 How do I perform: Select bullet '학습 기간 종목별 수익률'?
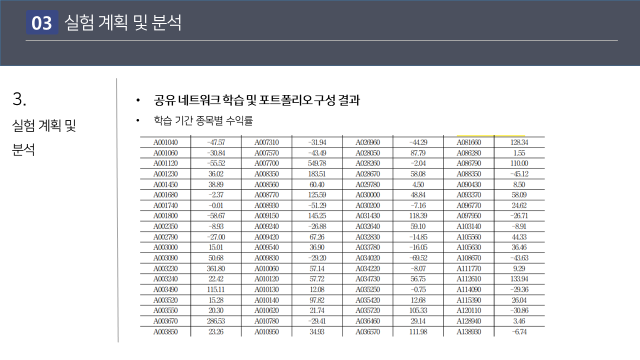coord(203,121)
